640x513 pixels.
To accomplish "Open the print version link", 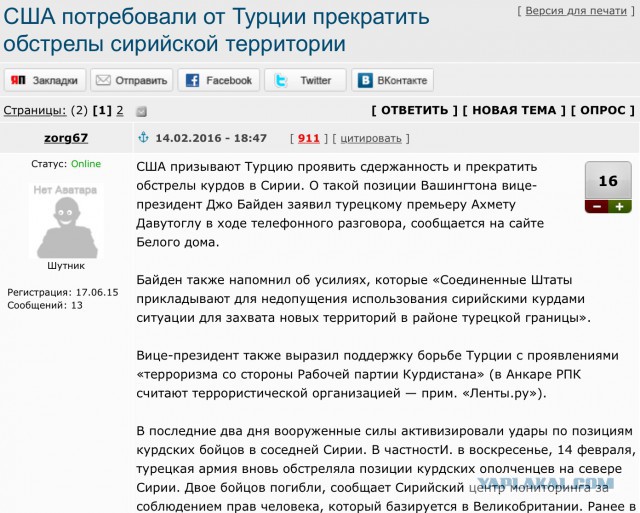I will 576,11.
